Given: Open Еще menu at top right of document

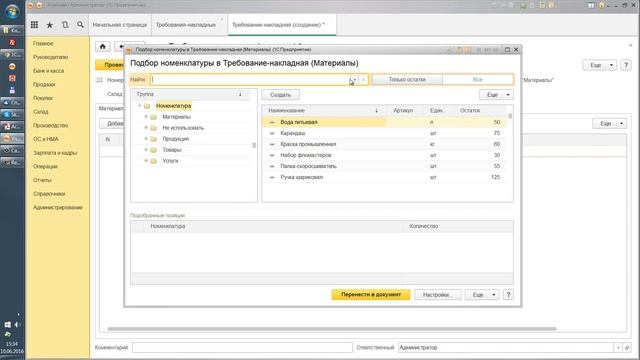Looking at the screenshot, I should click(x=599, y=65).
